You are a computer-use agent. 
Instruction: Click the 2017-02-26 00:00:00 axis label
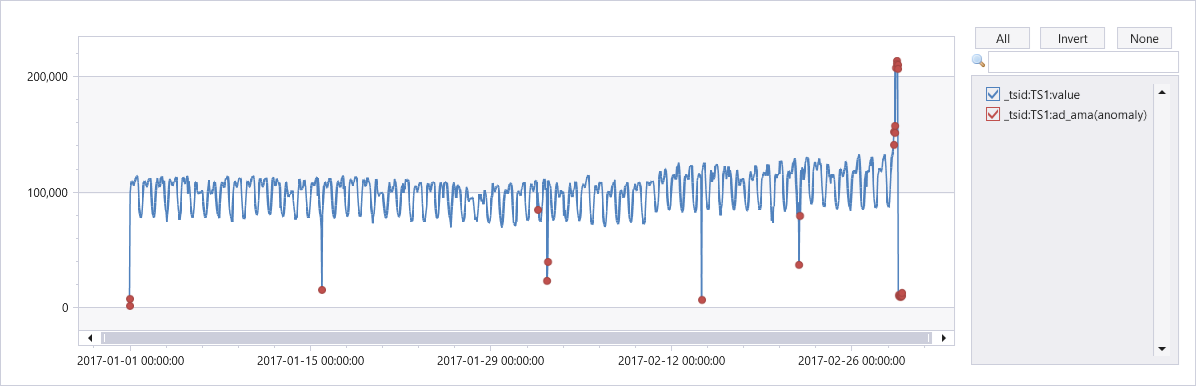(851, 361)
